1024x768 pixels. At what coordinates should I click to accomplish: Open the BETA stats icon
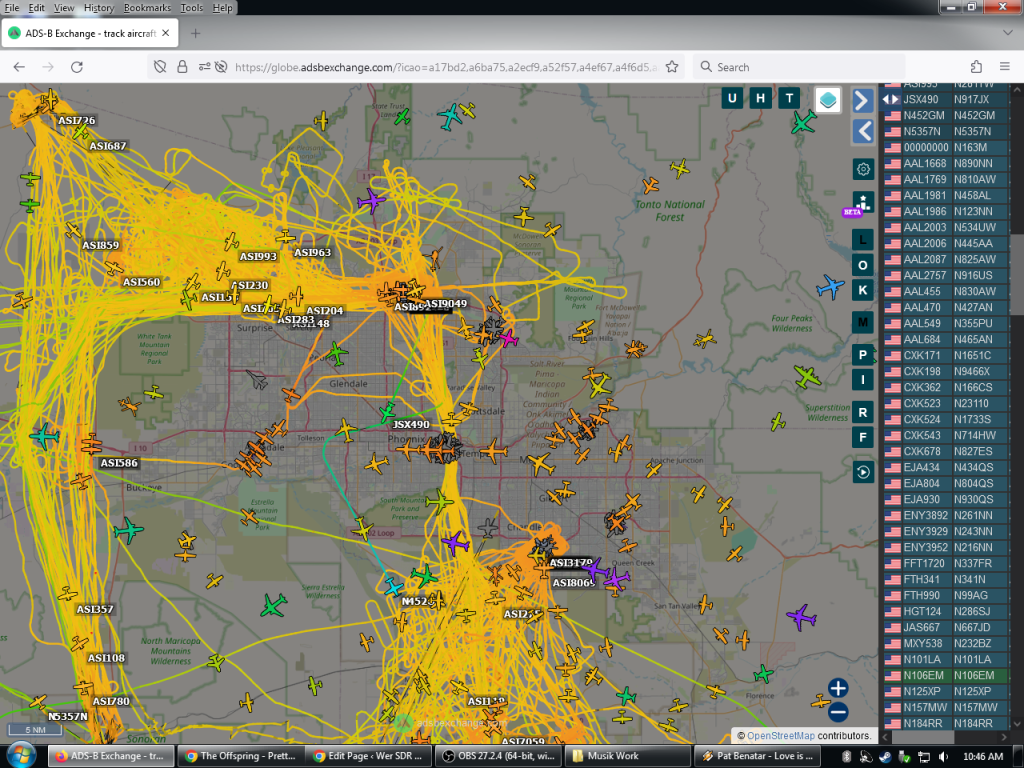tap(863, 202)
